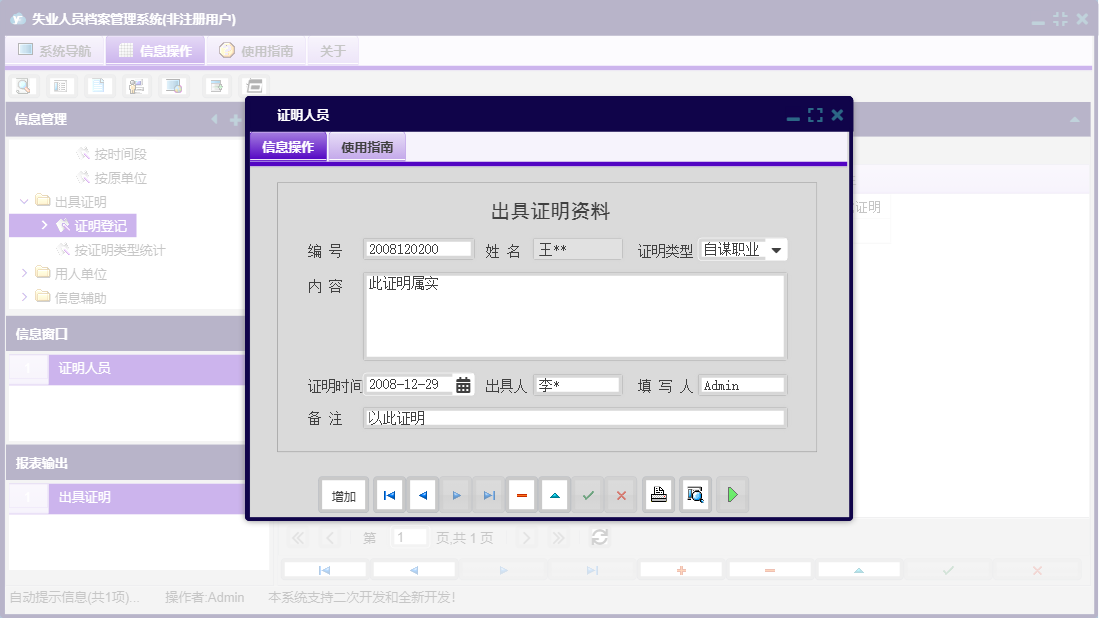Delete current record using red minus icon
The height and width of the screenshot is (618, 1099).
tap(521, 494)
